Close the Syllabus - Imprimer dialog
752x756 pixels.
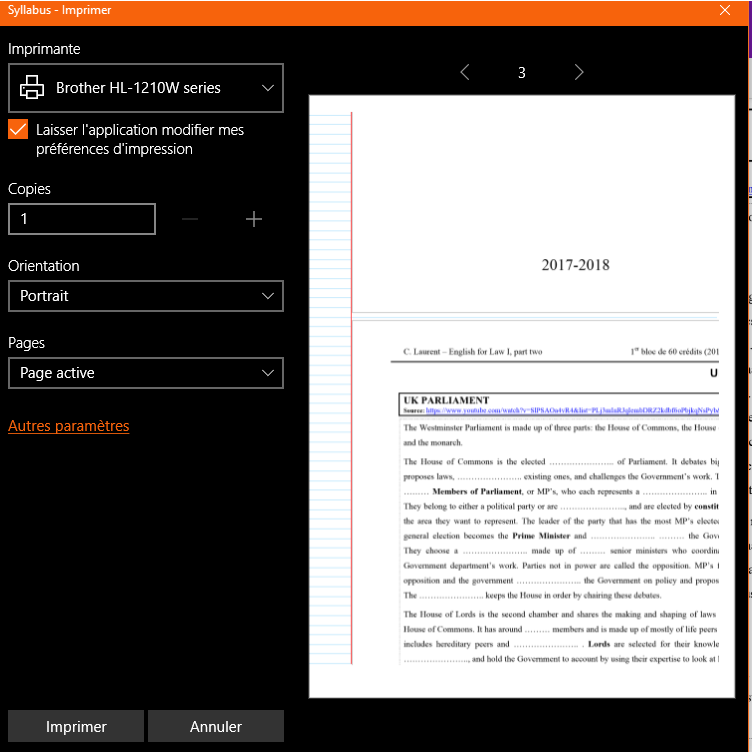(x=725, y=10)
